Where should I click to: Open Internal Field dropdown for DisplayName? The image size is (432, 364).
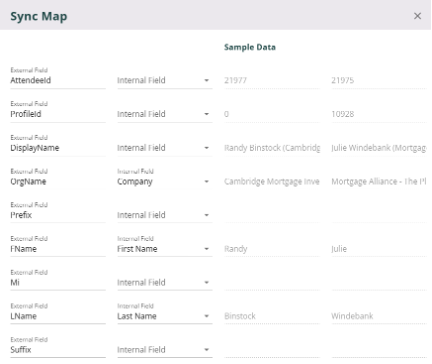[x=165, y=148]
